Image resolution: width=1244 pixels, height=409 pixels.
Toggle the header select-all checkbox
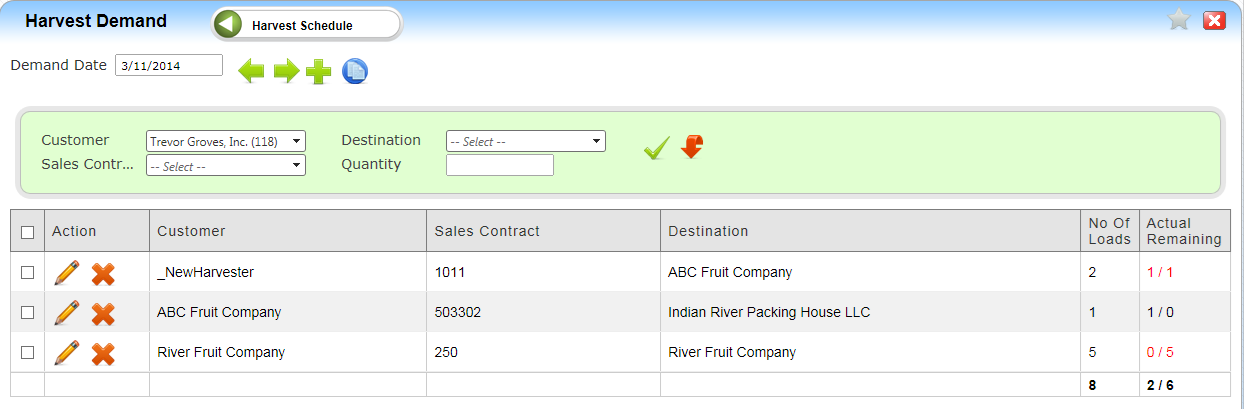[x=28, y=232]
